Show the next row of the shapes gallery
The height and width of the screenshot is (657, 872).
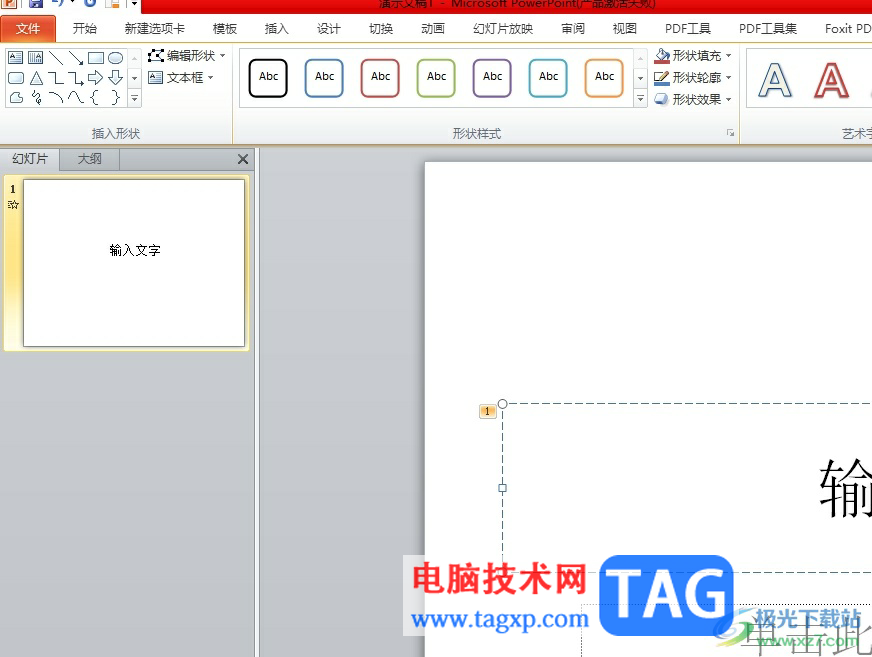point(135,78)
